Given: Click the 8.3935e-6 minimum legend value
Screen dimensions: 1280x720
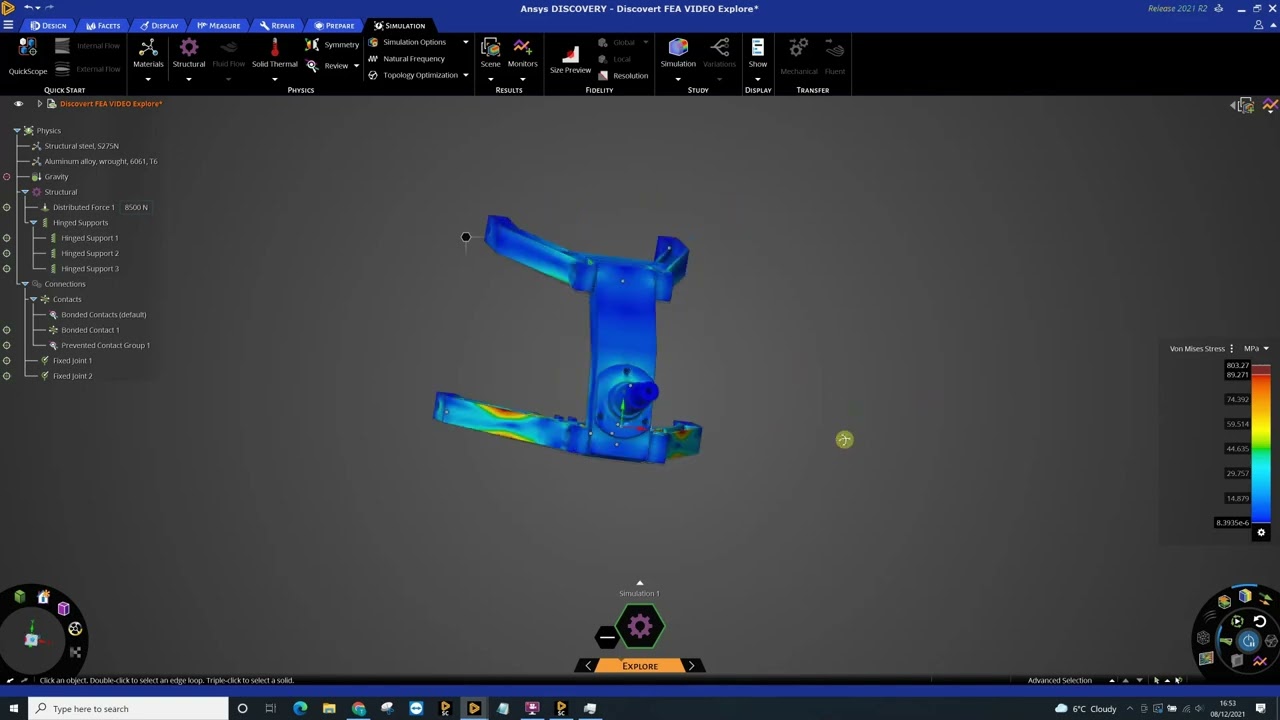Looking at the screenshot, I should click(1232, 523).
